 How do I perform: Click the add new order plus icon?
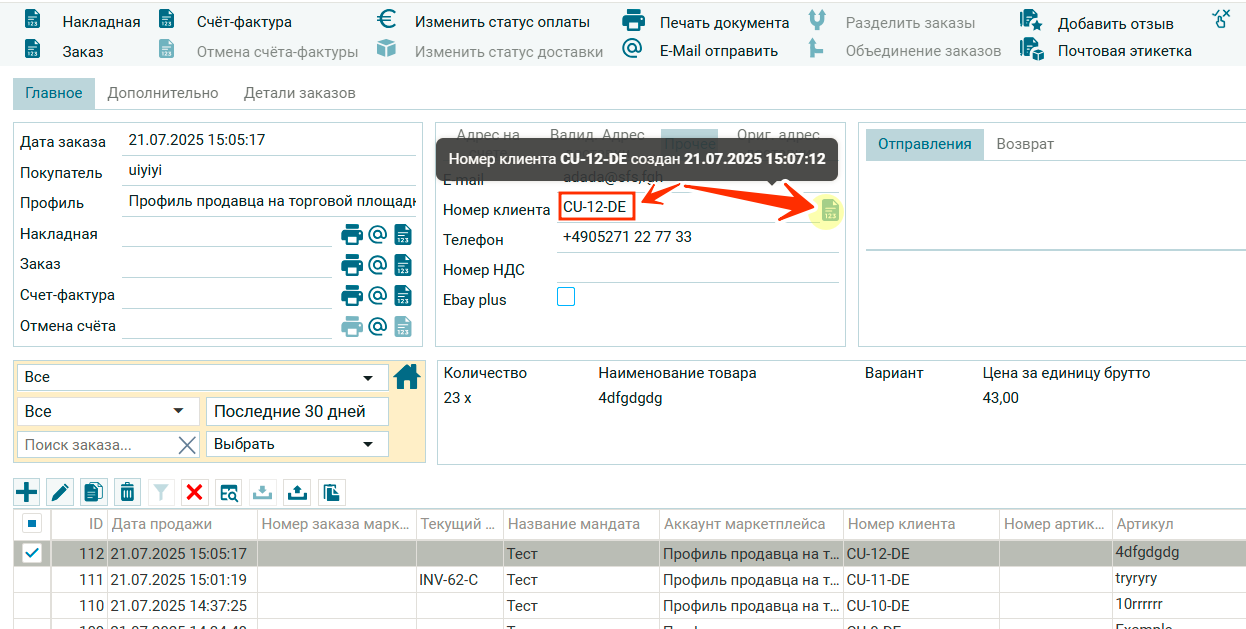(x=27, y=491)
